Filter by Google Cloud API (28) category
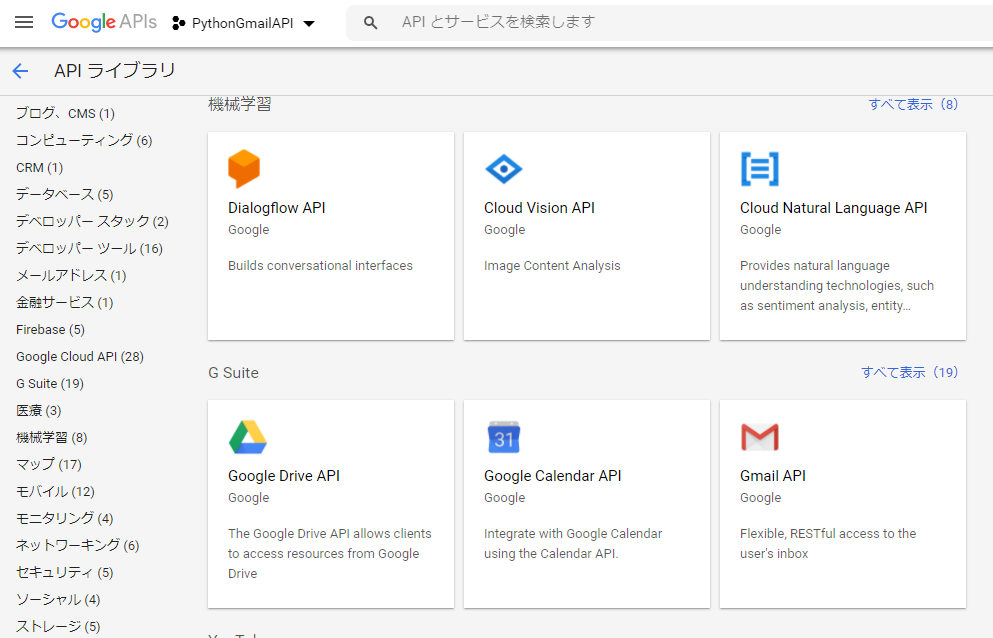993x638 pixels. click(x=80, y=357)
